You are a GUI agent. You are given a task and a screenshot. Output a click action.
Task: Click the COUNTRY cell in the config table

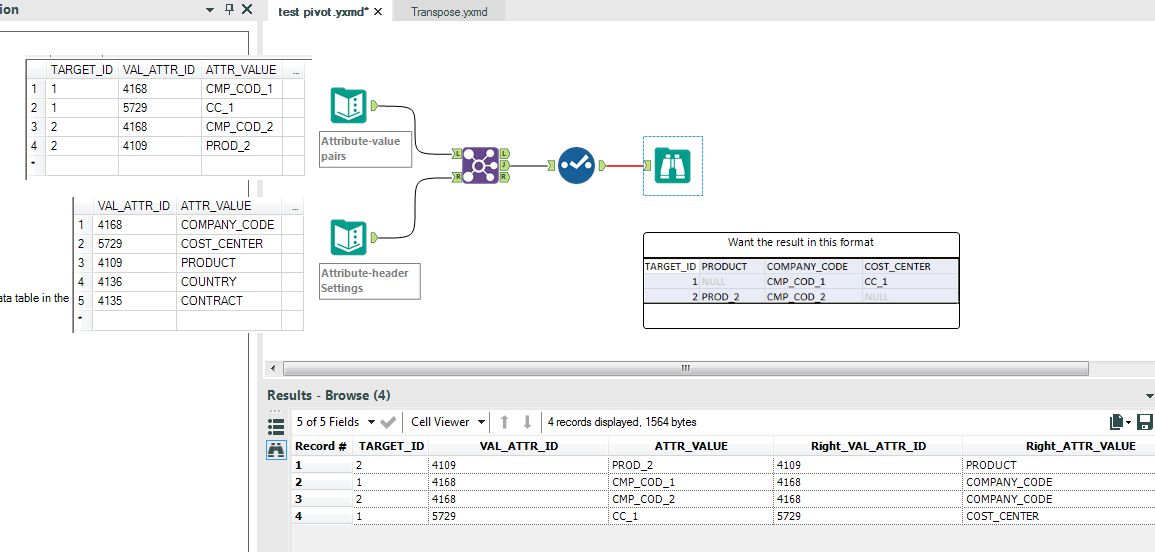click(229, 282)
